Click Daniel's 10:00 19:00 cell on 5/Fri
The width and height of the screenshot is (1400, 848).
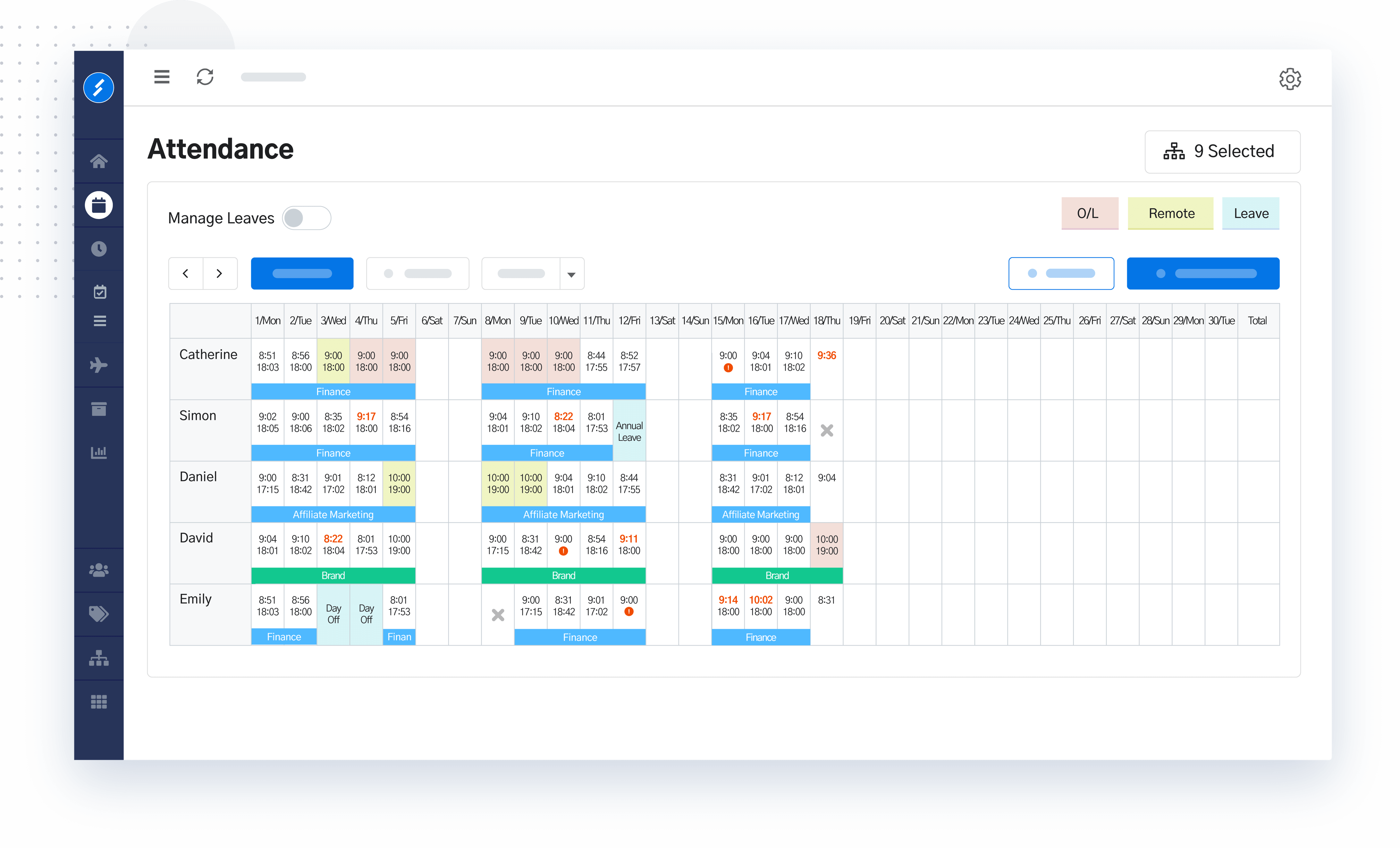coord(400,484)
